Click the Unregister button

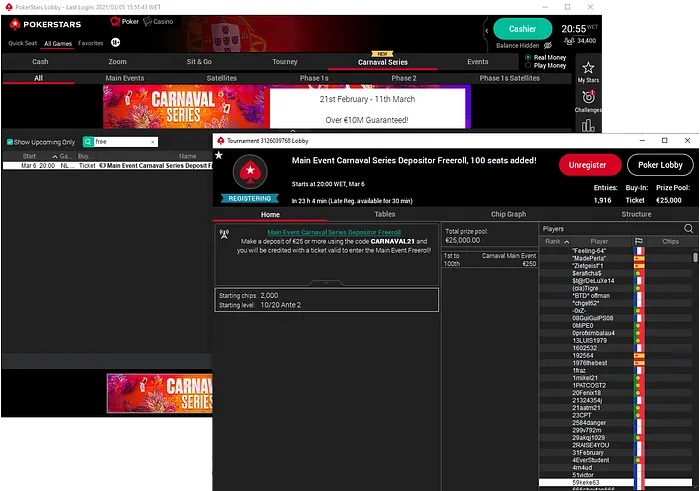click(590, 165)
